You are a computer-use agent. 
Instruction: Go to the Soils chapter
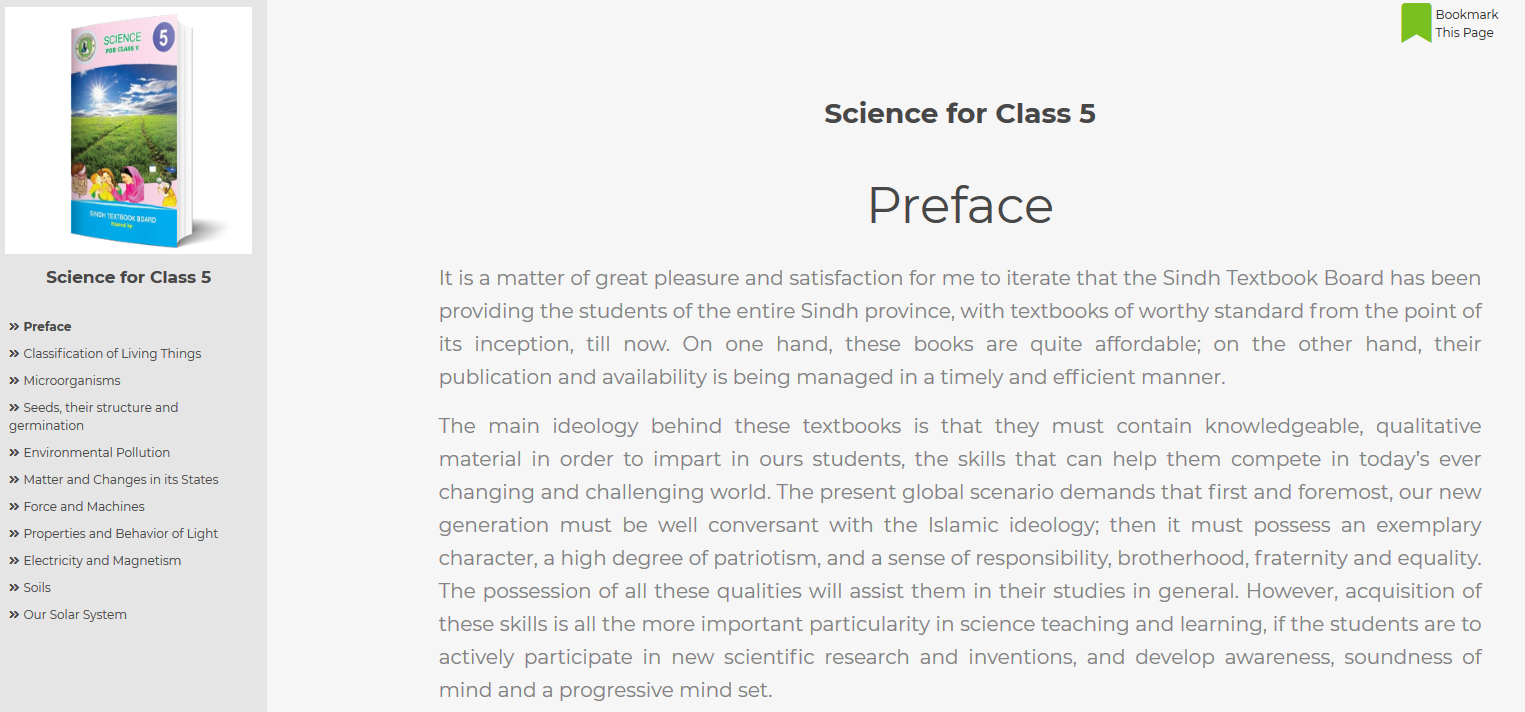click(37, 587)
